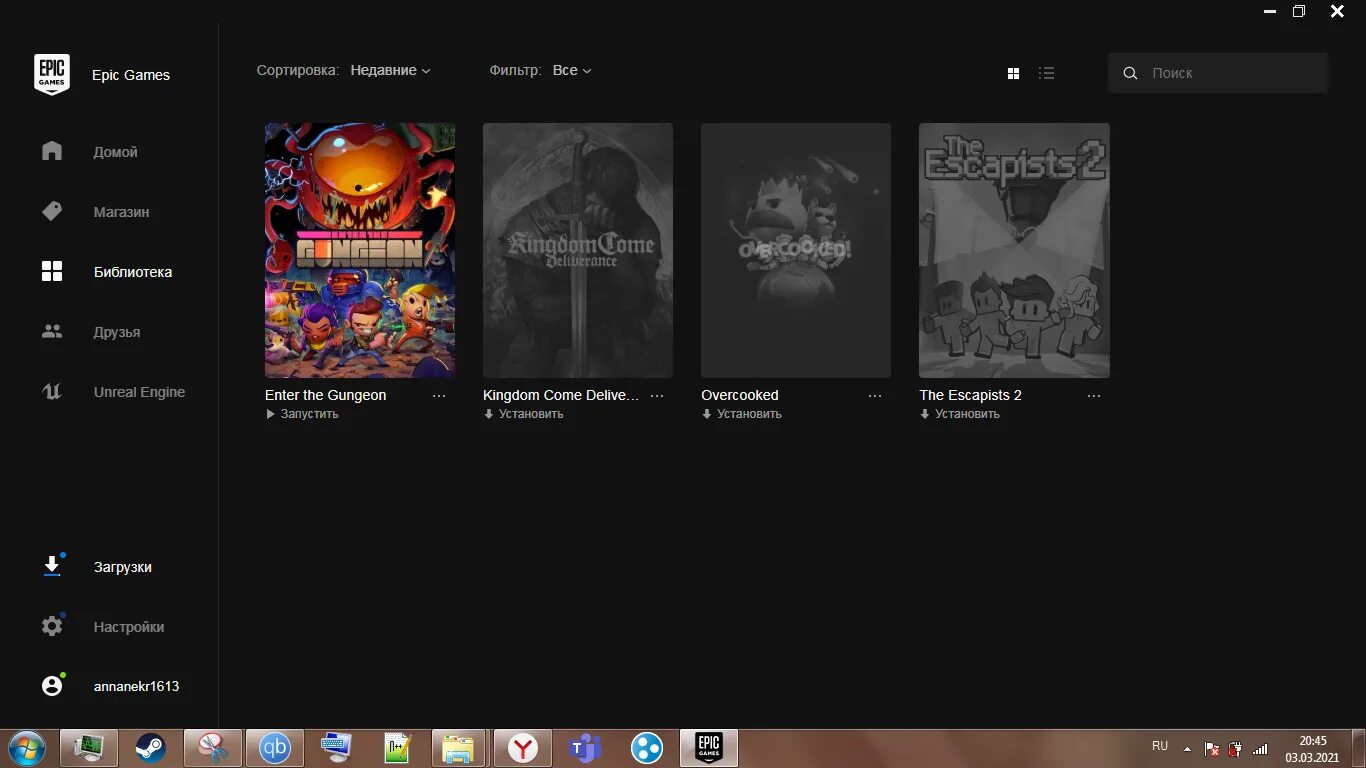
Task: Click the Kingdom Come Deliverance cover art
Action: coord(578,250)
